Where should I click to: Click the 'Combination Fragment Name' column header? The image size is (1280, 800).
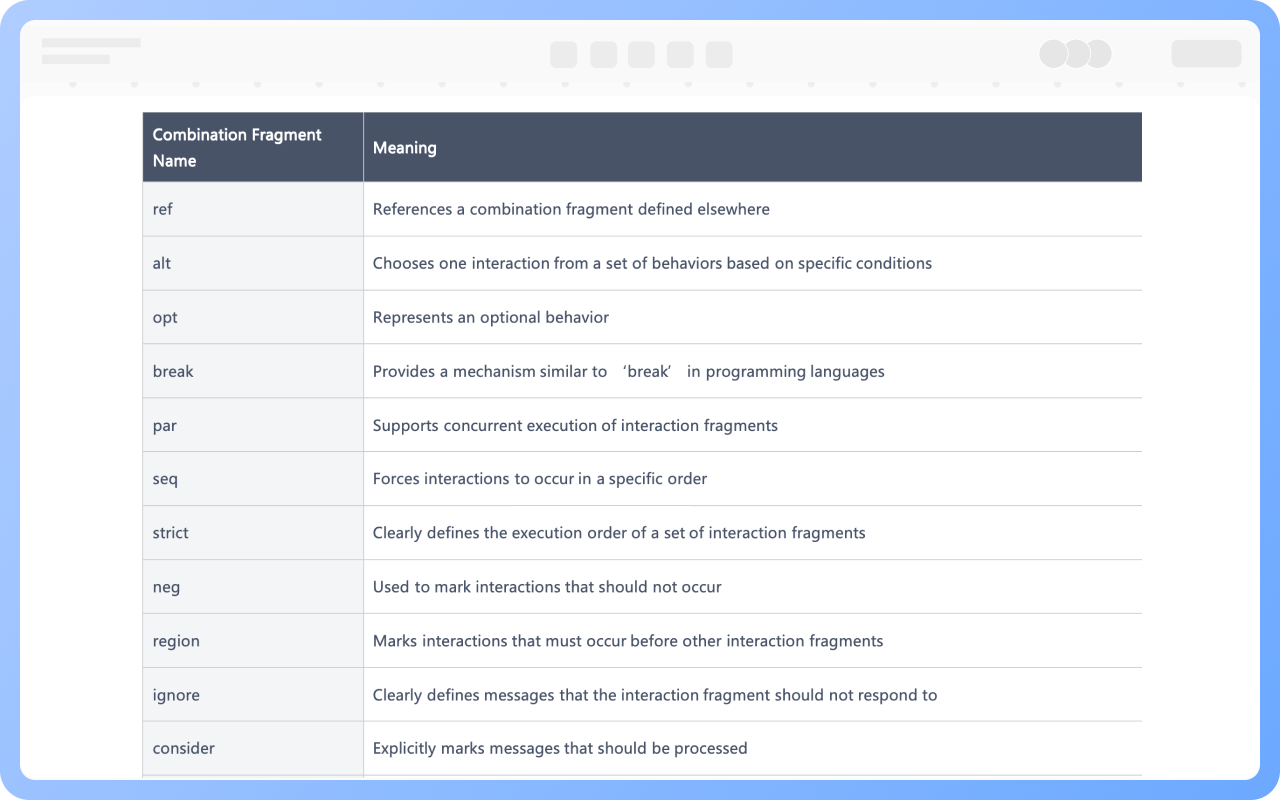253,147
